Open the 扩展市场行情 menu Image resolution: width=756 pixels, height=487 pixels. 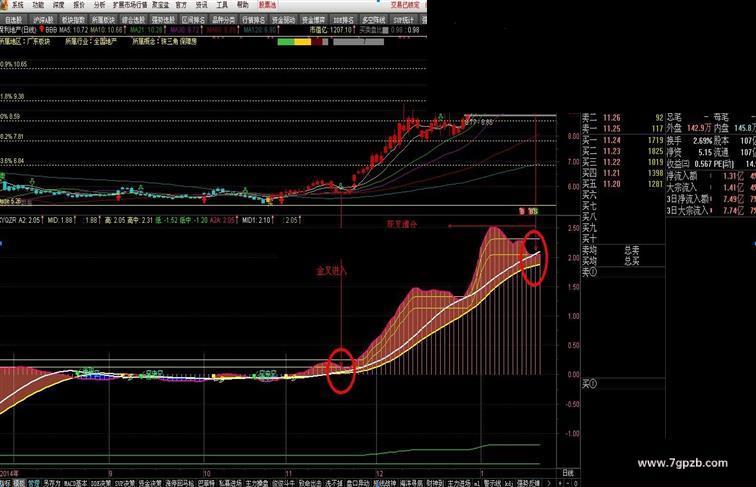coord(130,5)
